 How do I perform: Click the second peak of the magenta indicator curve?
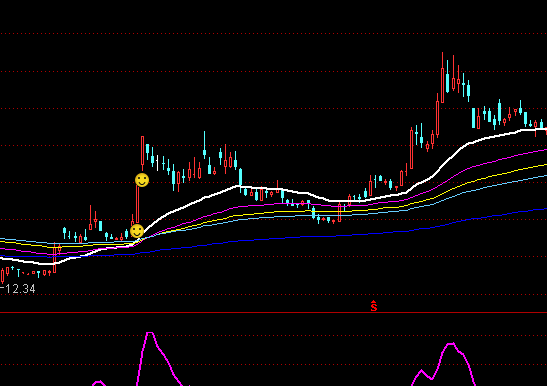[451, 344]
